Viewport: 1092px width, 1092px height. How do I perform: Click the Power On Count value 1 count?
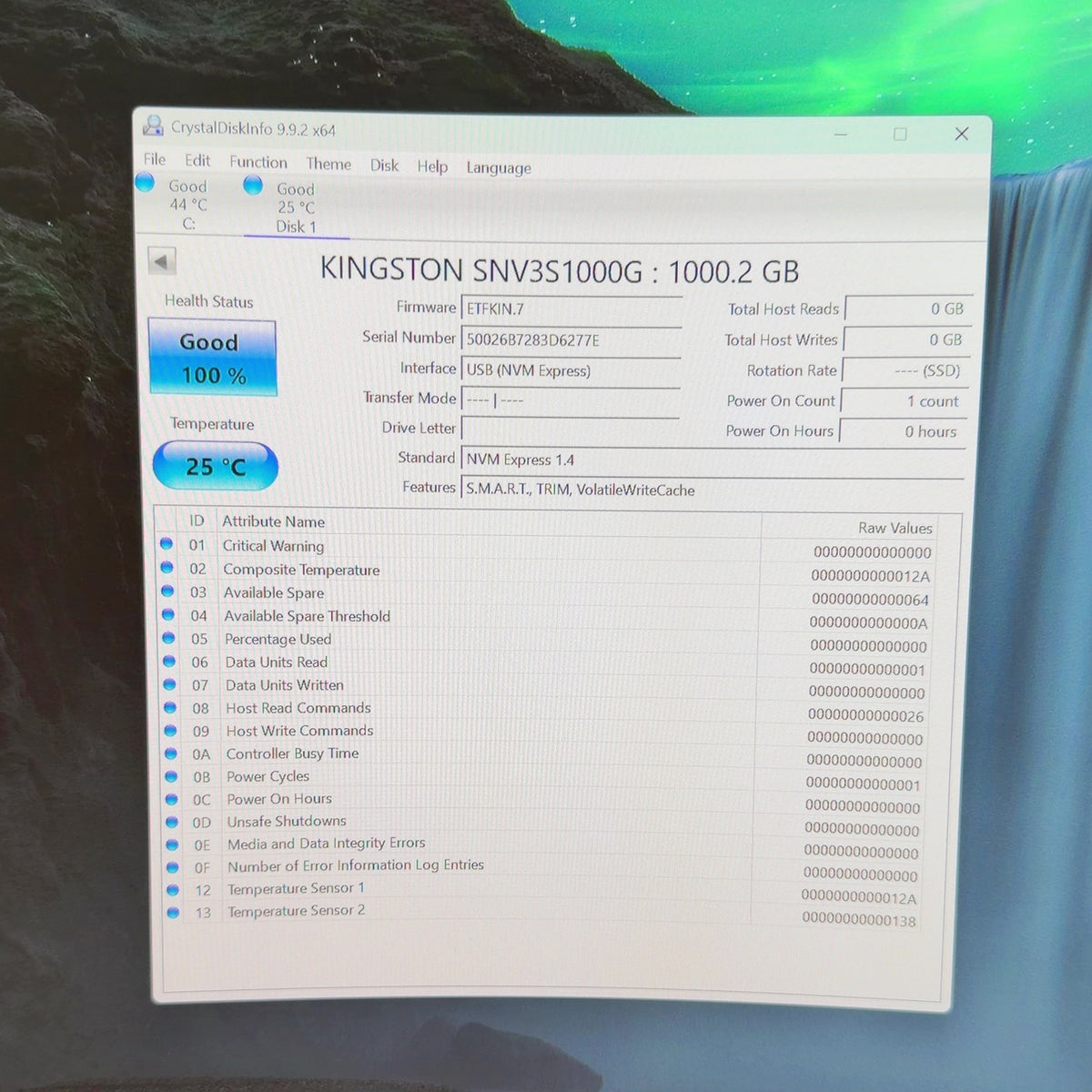pos(905,401)
